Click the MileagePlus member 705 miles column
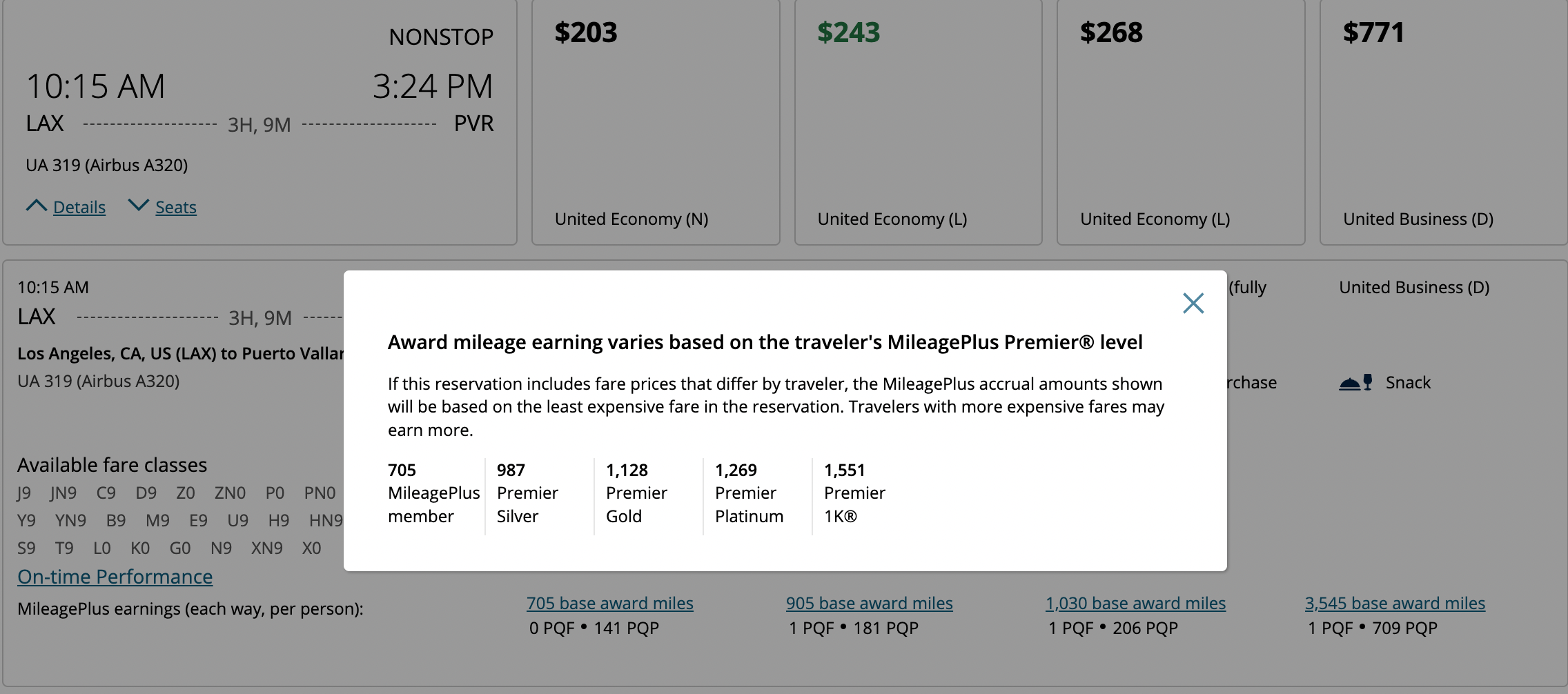1568x694 pixels. pyautogui.click(x=433, y=493)
